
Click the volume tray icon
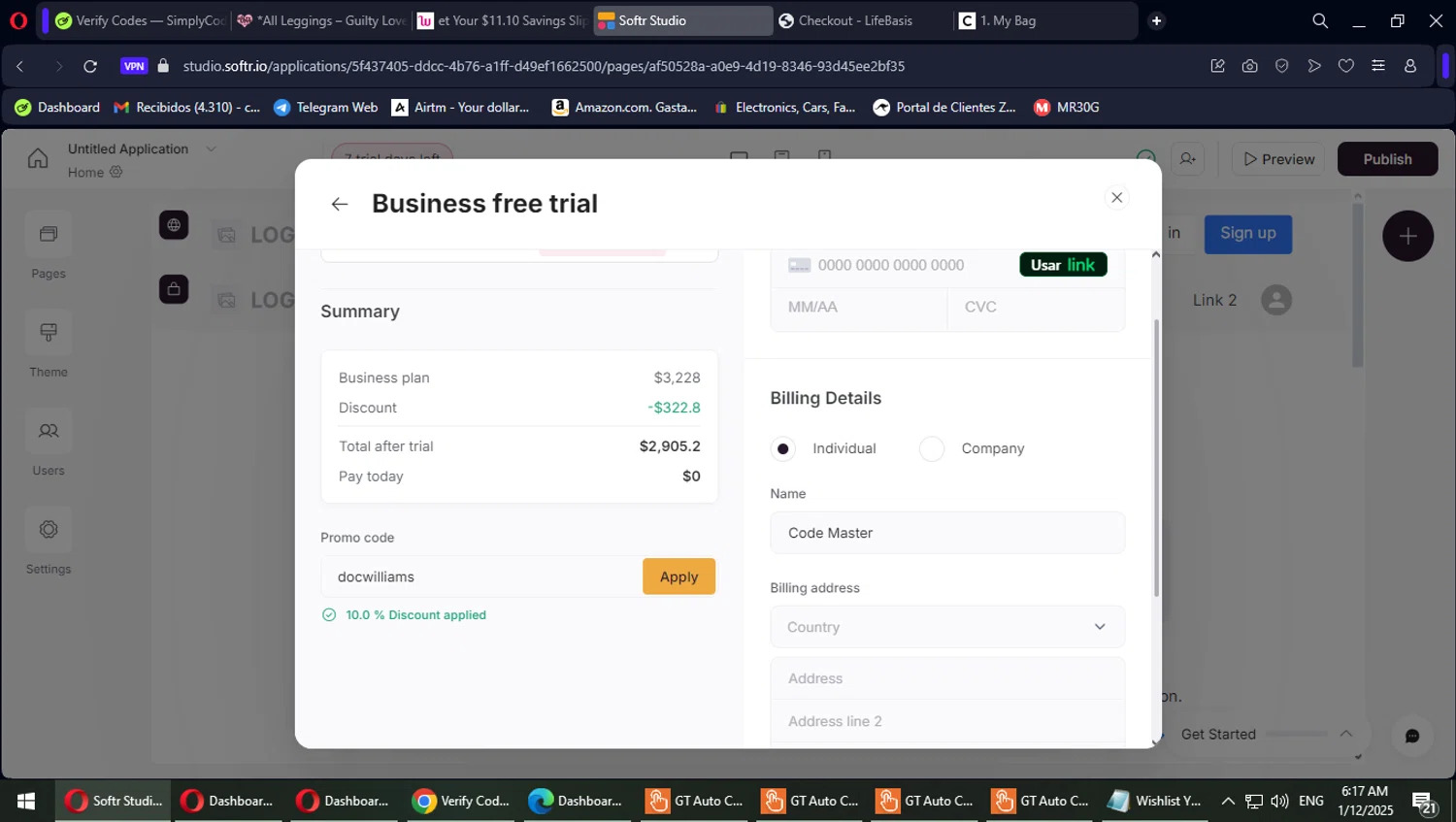1279,801
